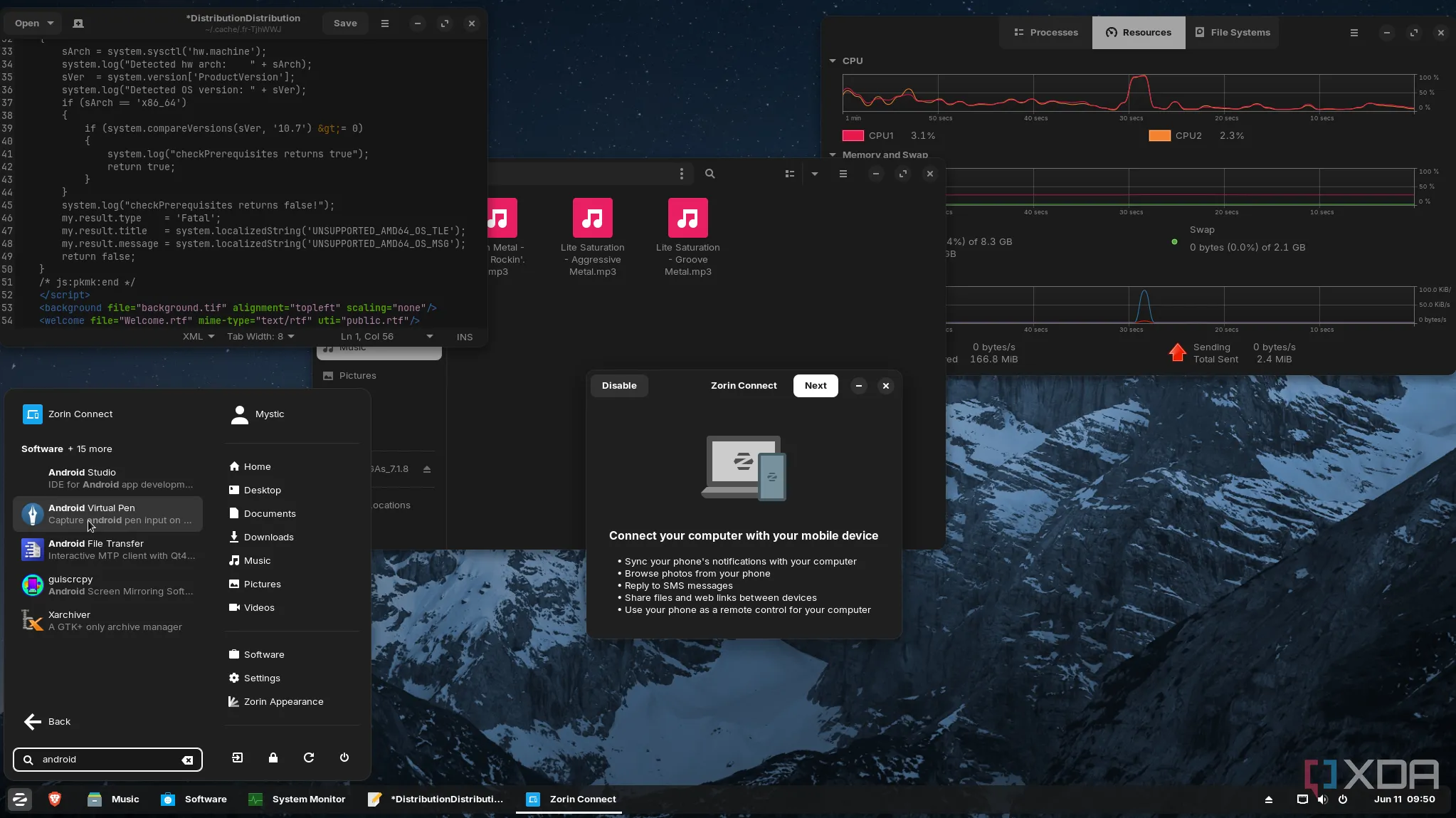
Task: Click the log out icon in menu
Action: pos(238,757)
